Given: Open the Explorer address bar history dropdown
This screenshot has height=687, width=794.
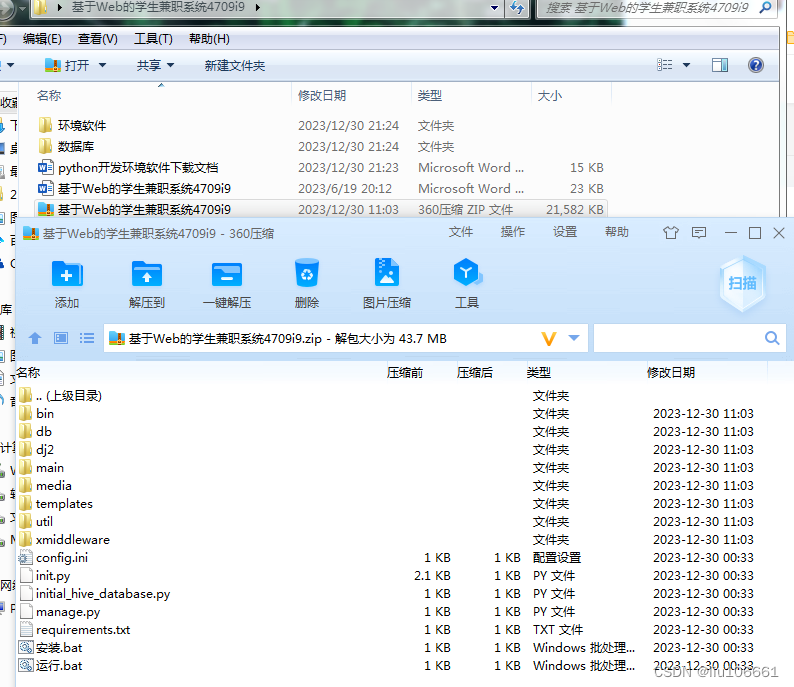Looking at the screenshot, I should pos(495,8).
